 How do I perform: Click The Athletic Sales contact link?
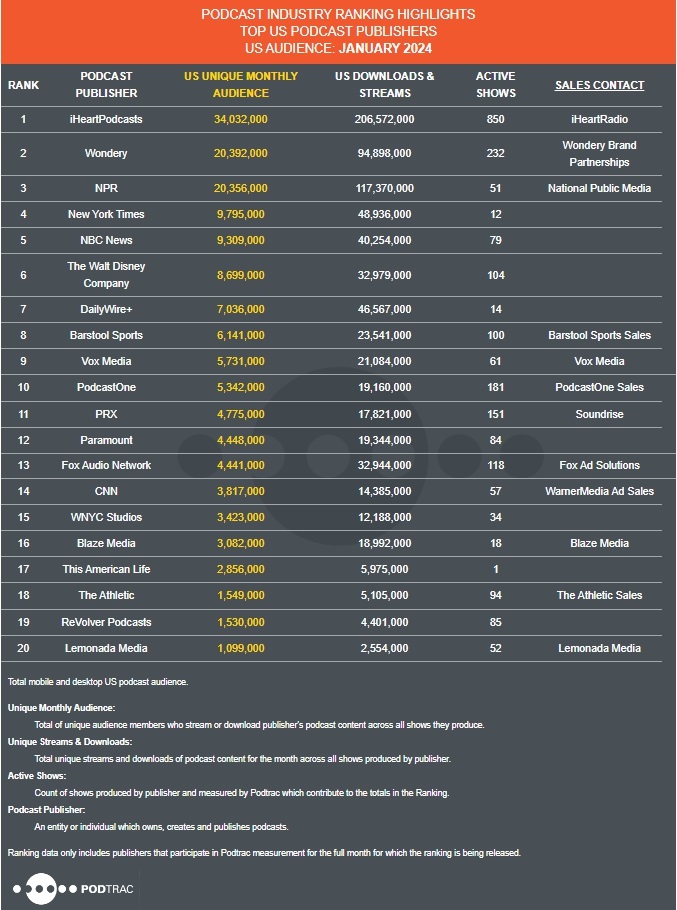coord(599,595)
